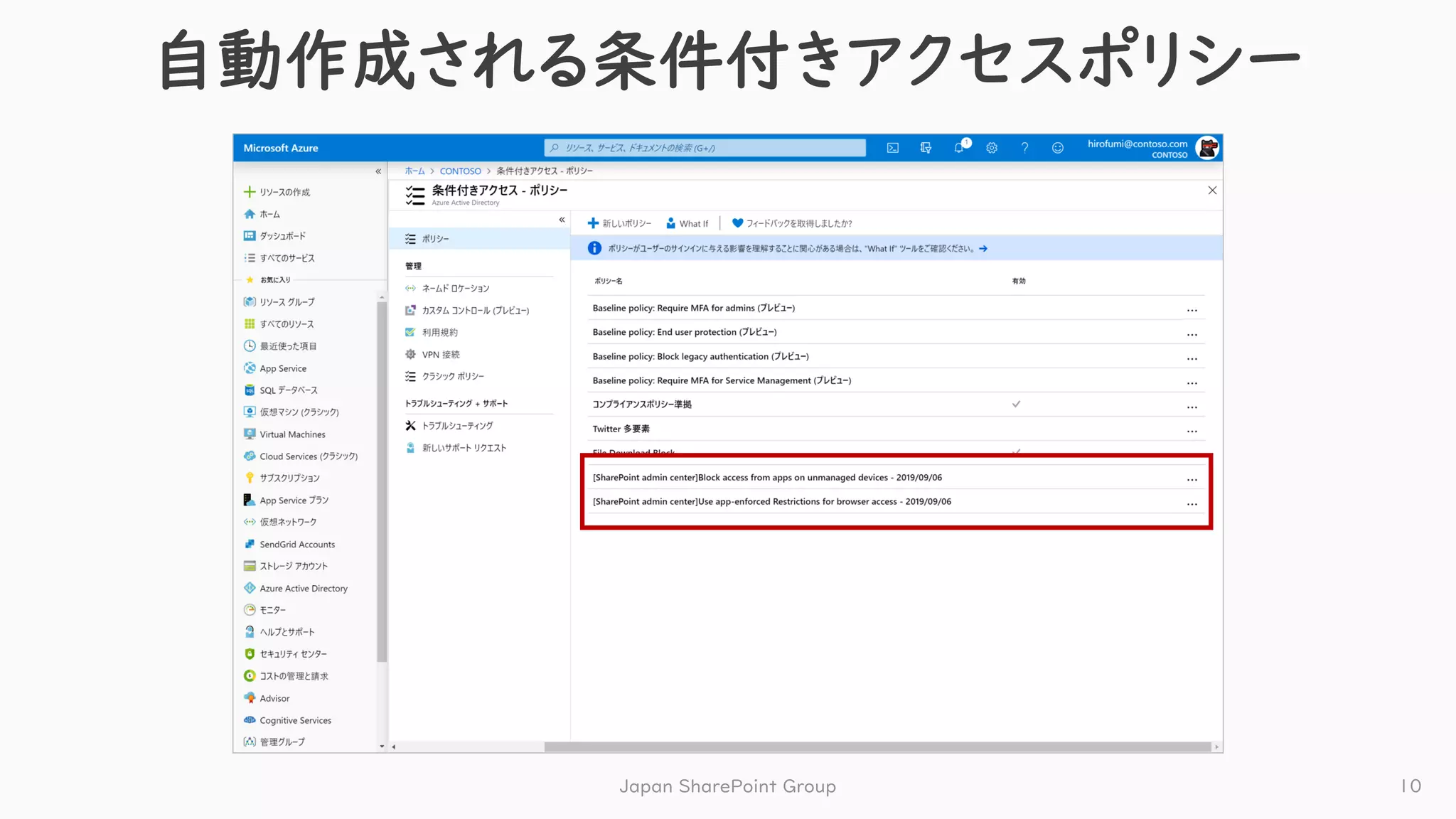The height and width of the screenshot is (819, 1456).
Task: Follow the What If info banner arrow
Action: (983, 249)
